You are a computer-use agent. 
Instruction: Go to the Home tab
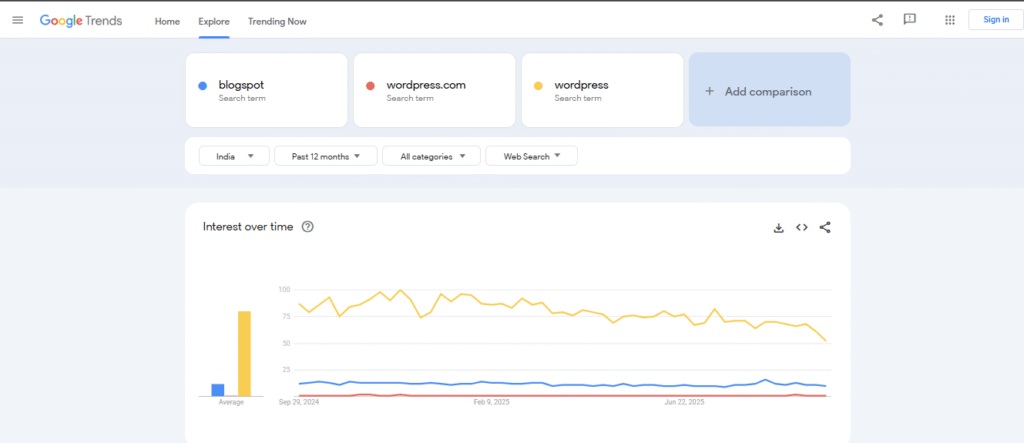[167, 22]
